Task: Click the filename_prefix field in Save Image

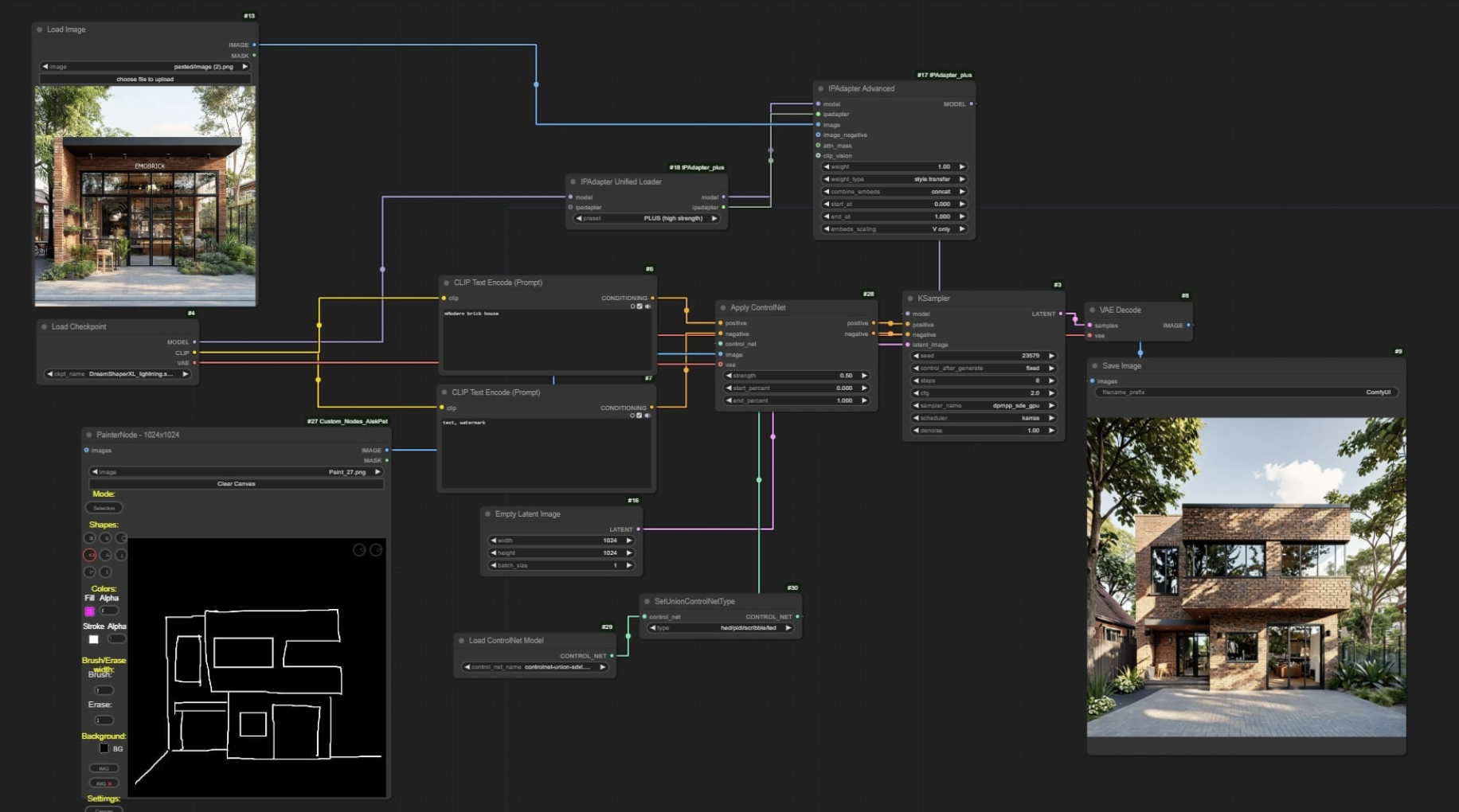Action: coord(1246,392)
